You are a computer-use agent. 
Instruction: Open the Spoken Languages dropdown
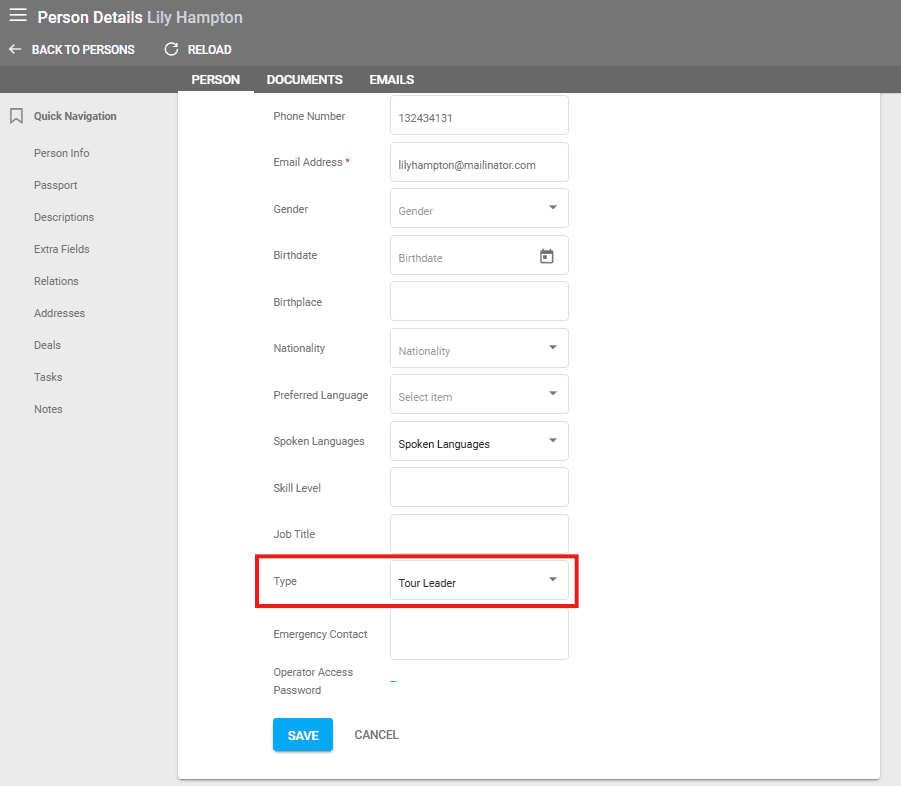pyautogui.click(x=552, y=441)
